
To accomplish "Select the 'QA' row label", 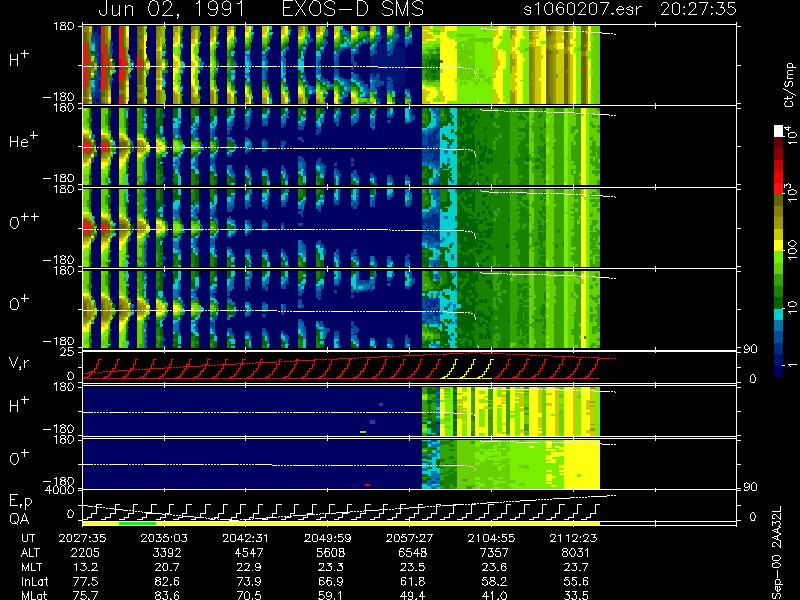I will [x=19, y=518].
